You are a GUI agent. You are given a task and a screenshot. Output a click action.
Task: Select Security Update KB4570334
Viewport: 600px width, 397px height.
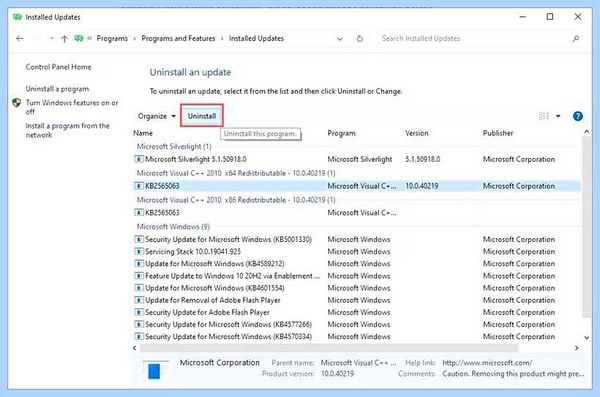pos(357,337)
